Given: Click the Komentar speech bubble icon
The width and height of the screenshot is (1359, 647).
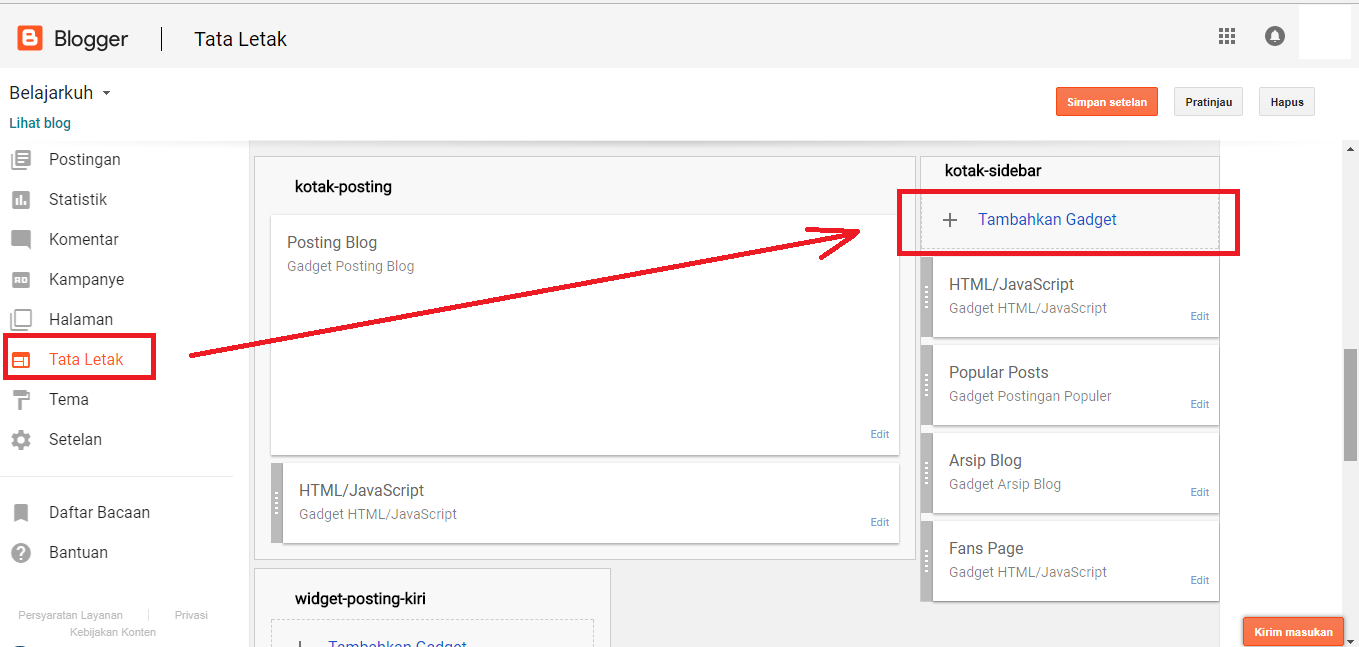Looking at the screenshot, I should pyautogui.click(x=21, y=240).
